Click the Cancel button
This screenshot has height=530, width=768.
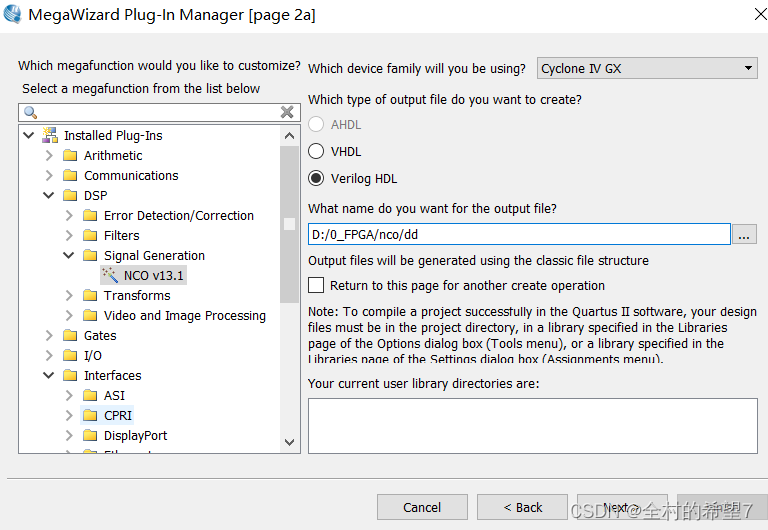click(x=422, y=507)
